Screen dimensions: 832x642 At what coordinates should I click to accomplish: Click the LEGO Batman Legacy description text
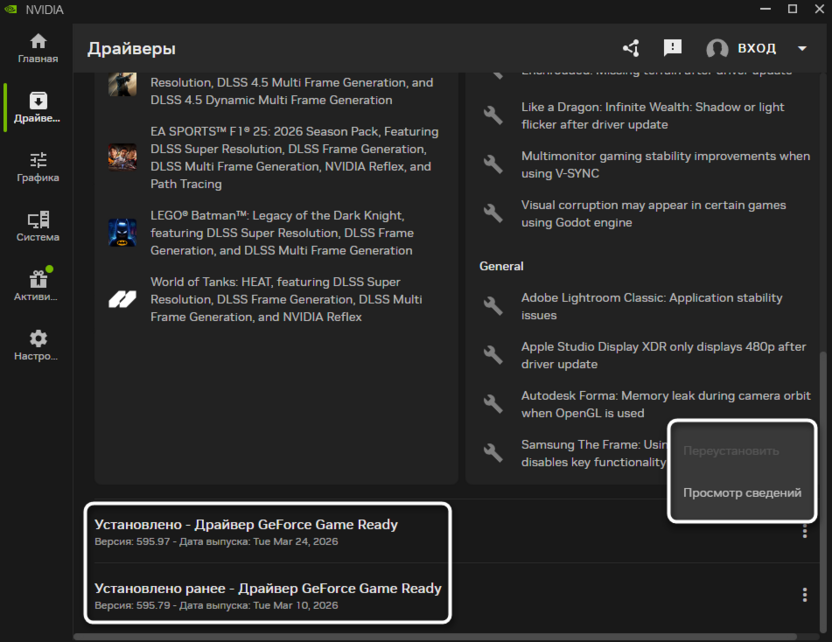click(x=282, y=233)
